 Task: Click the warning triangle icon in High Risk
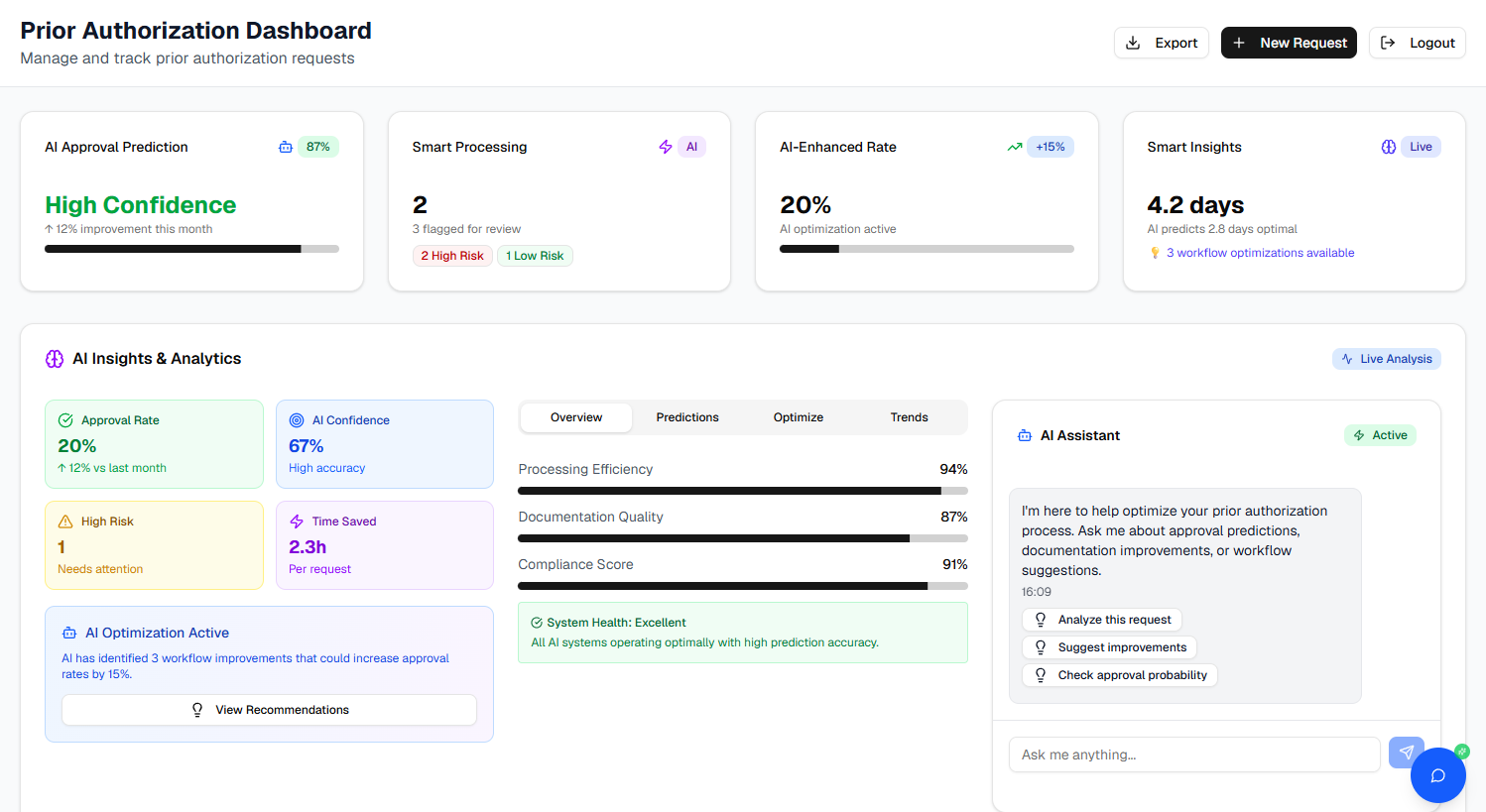point(65,522)
